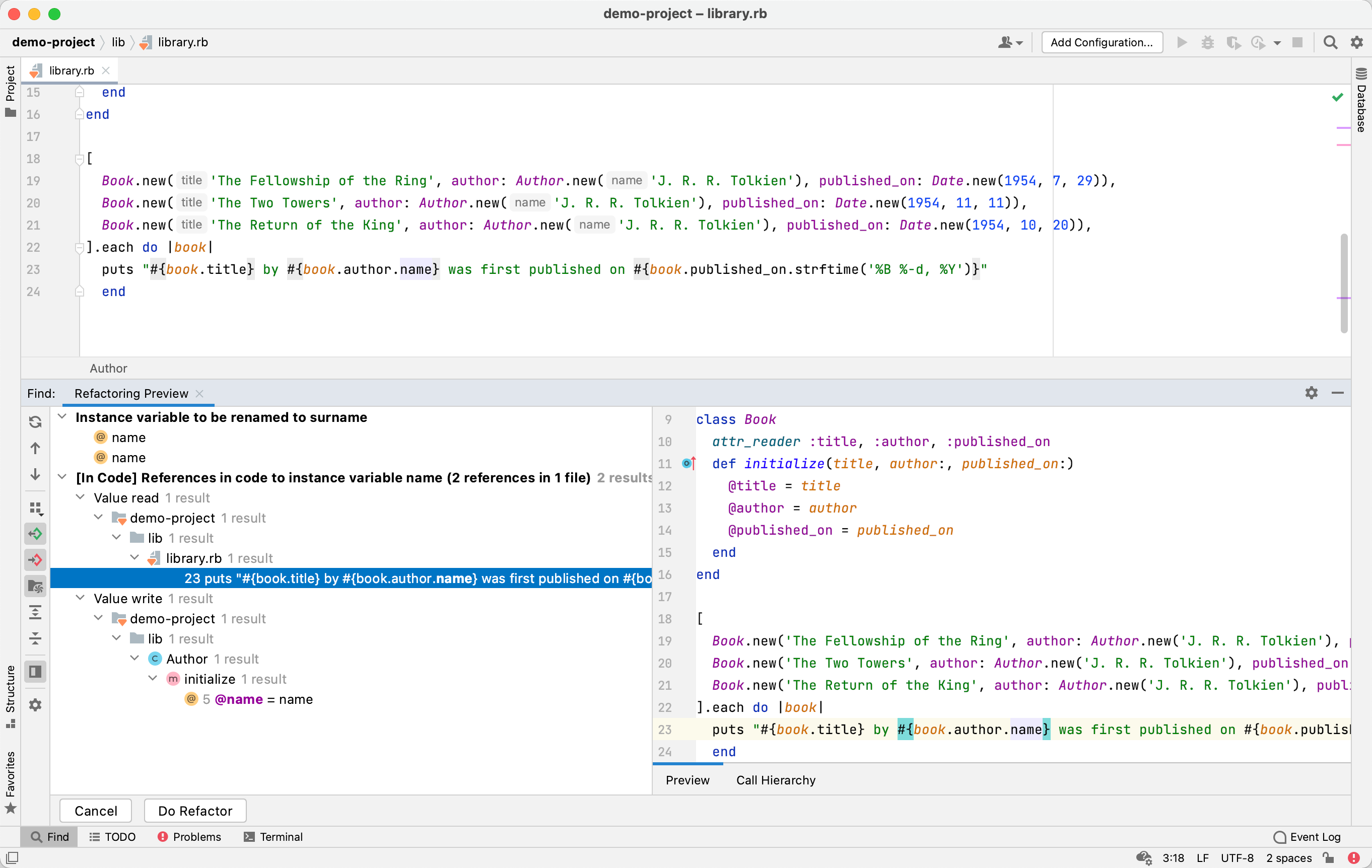The height and width of the screenshot is (868, 1372).
Task: Collapse the fold marker at line 22
Action: [80, 247]
